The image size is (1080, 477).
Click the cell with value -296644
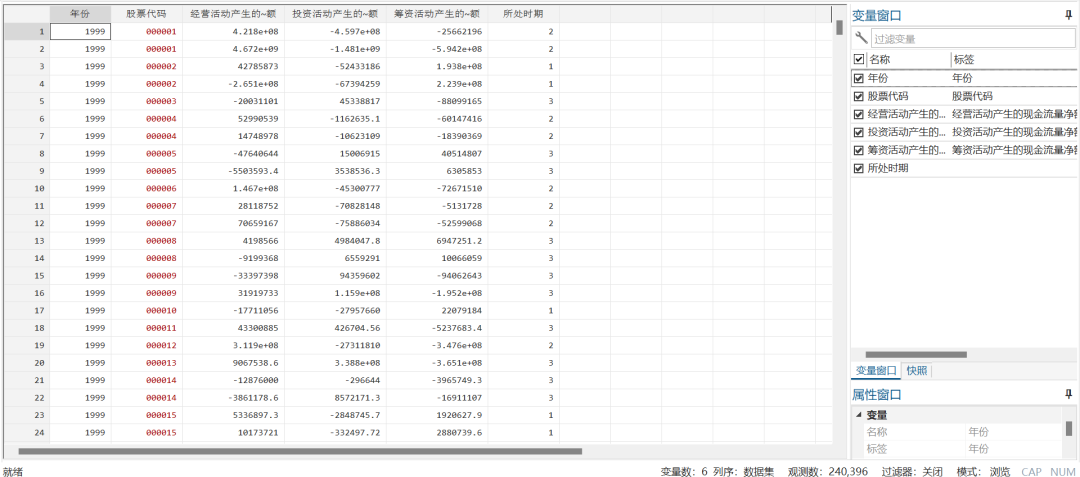(335, 381)
